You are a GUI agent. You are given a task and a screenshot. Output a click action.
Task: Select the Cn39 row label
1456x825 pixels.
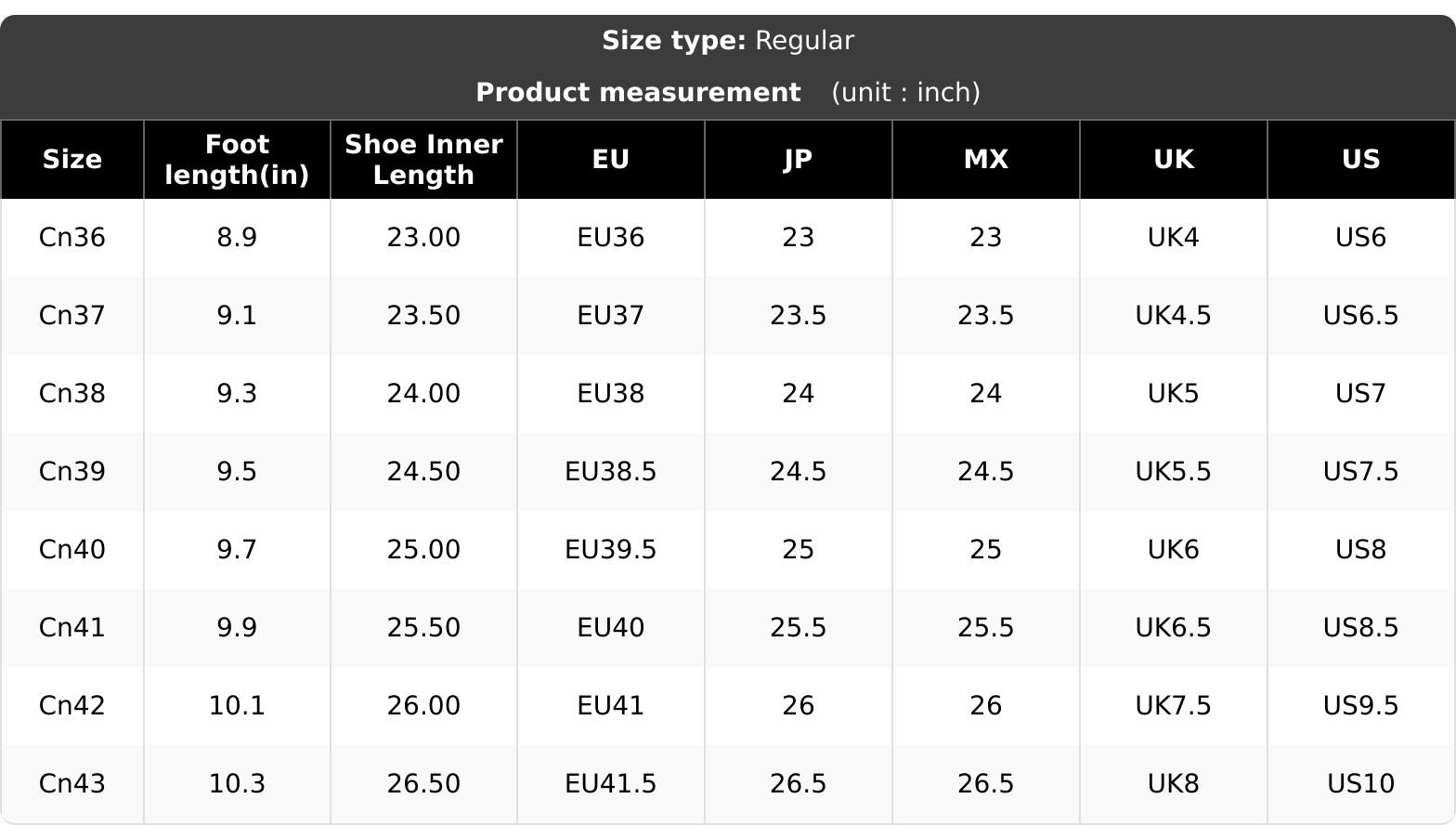click(72, 472)
